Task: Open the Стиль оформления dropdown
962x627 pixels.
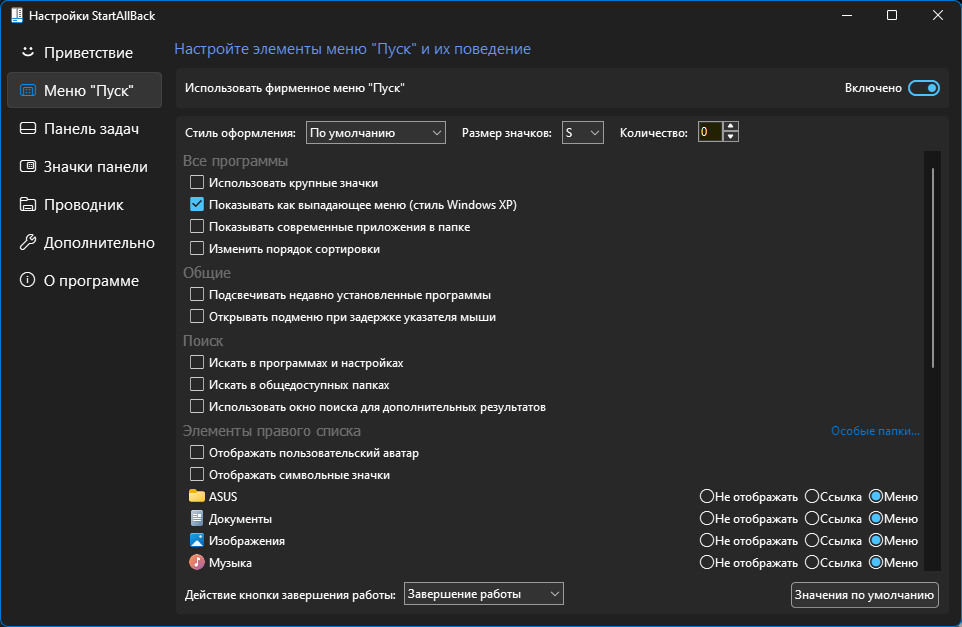Action: (x=375, y=133)
